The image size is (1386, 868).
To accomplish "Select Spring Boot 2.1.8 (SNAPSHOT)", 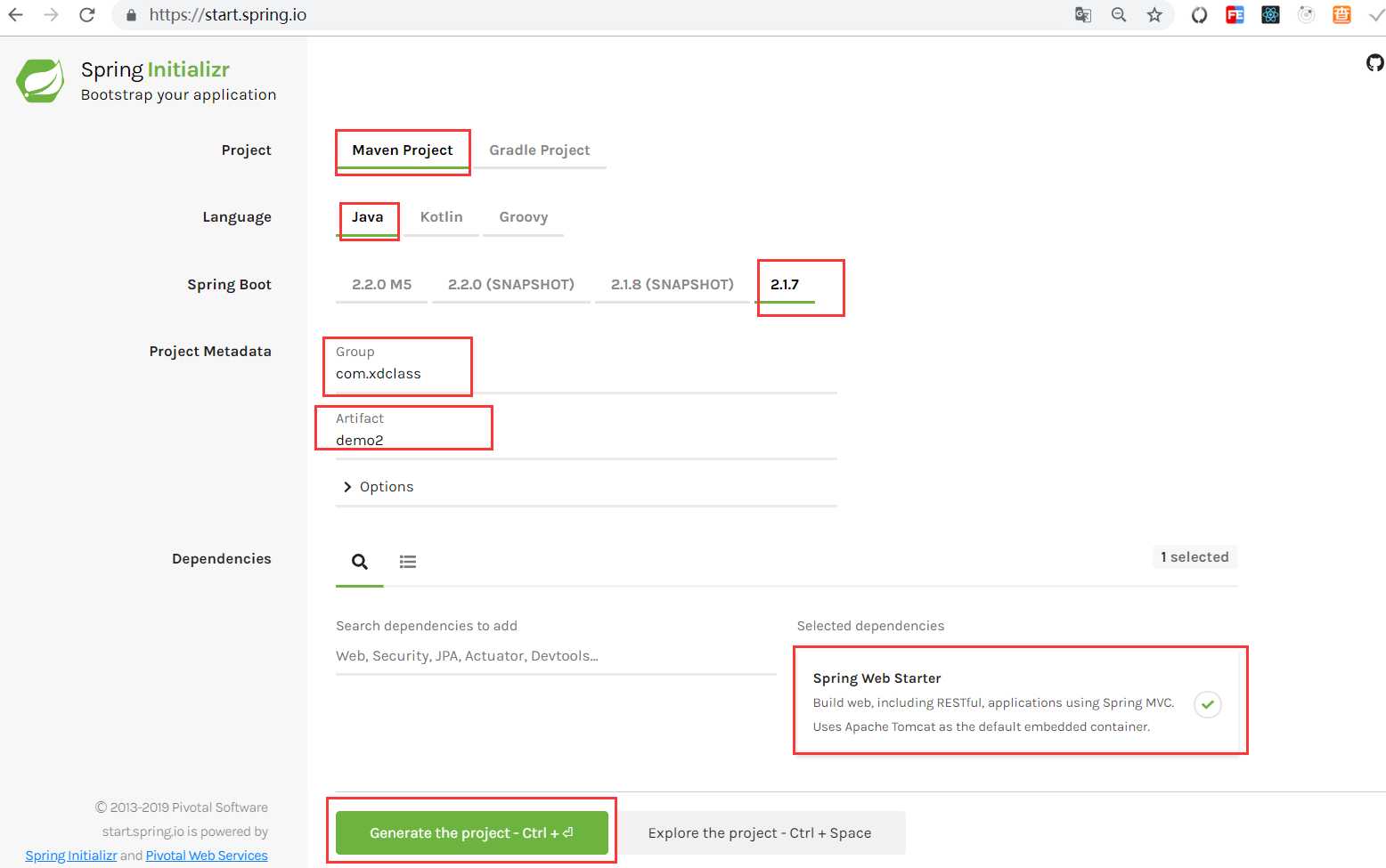I will tap(673, 285).
